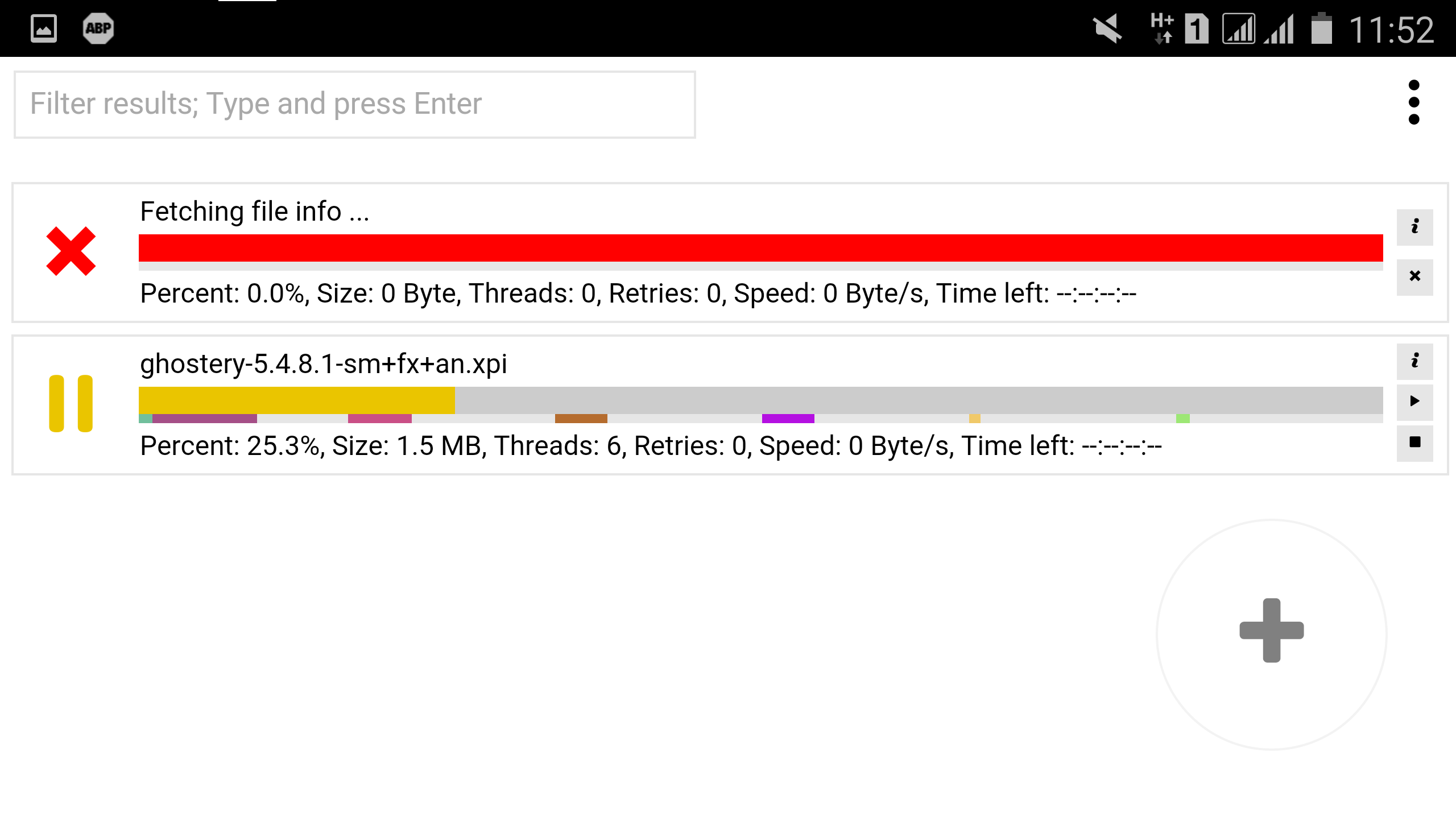Tap the Adblock Plus ABP status icon
Image resolution: width=1456 pixels, height=819 pixels.
pyautogui.click(x=98, y=28)
